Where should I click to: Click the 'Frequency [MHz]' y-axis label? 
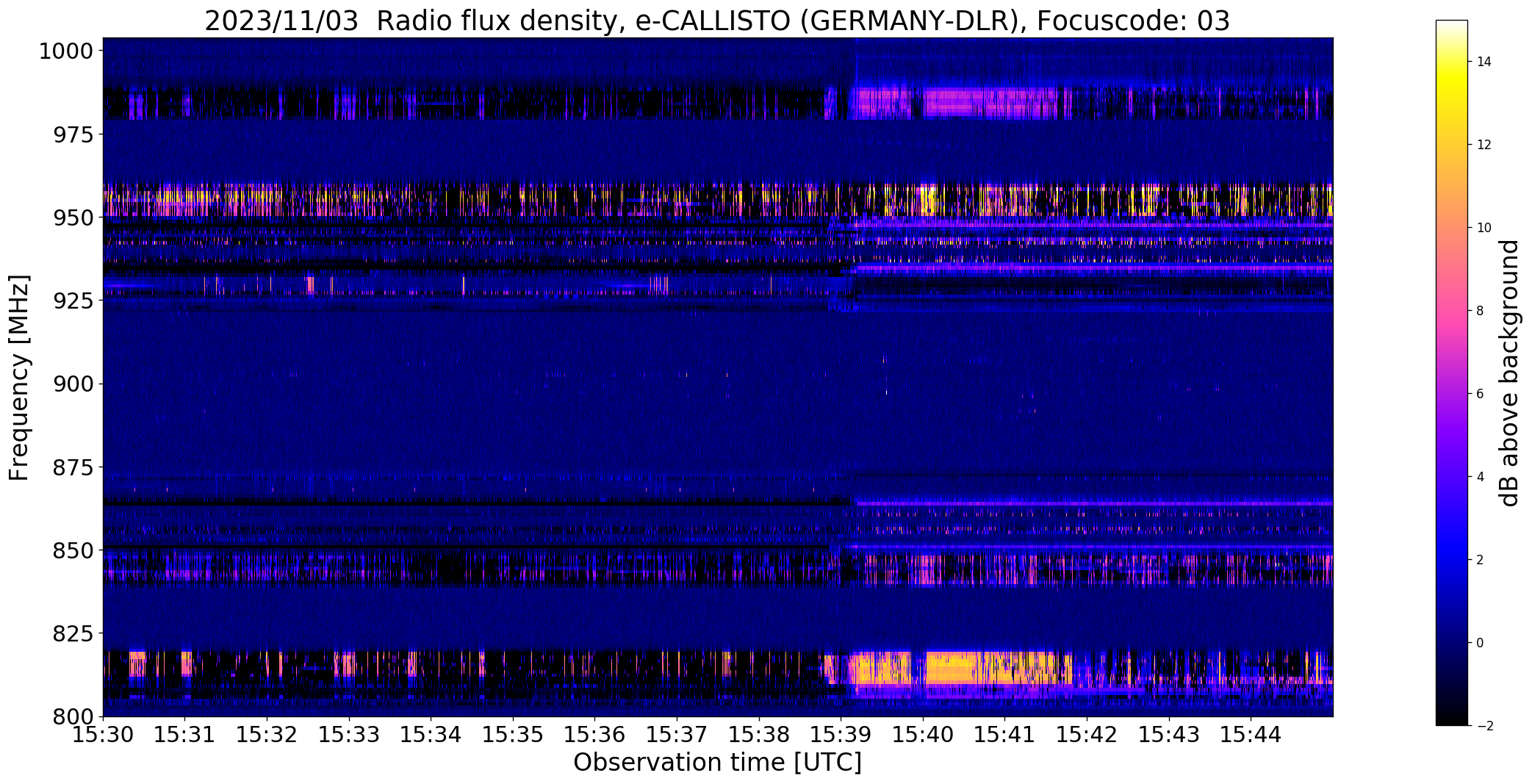tap(19, 378)
